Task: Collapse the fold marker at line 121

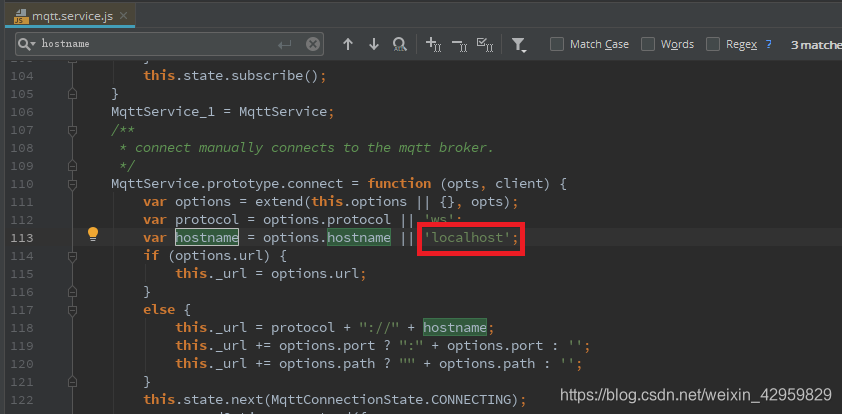Action: pos(72,382)
